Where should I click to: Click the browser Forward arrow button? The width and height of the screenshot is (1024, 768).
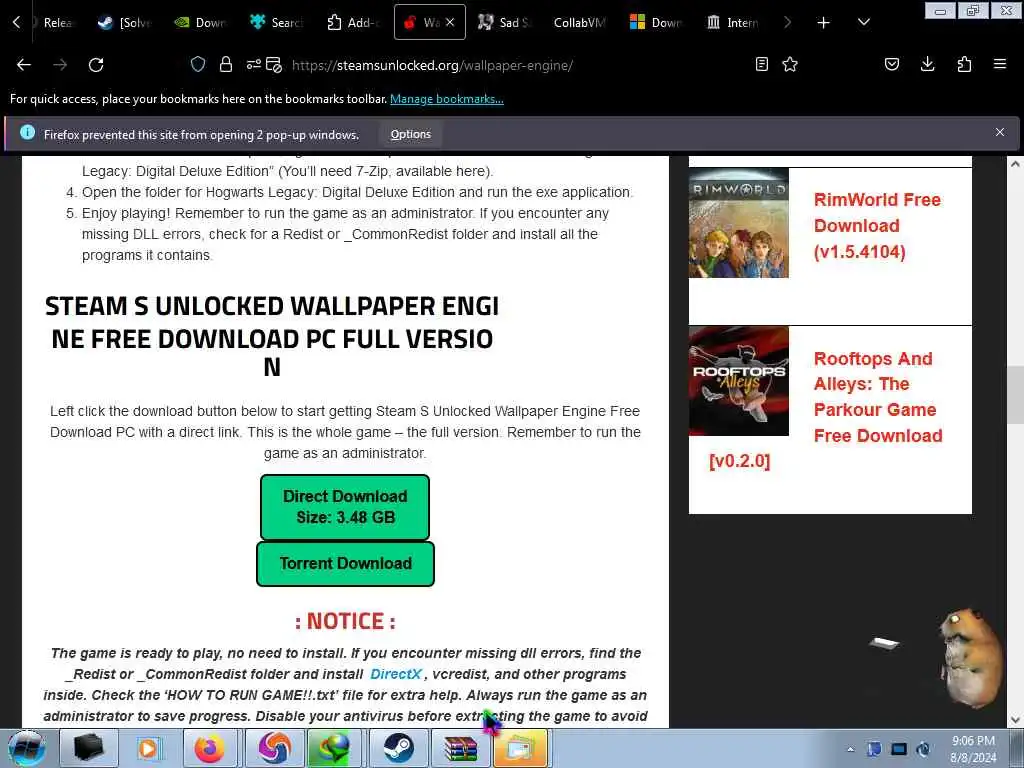tap(60, 65)
